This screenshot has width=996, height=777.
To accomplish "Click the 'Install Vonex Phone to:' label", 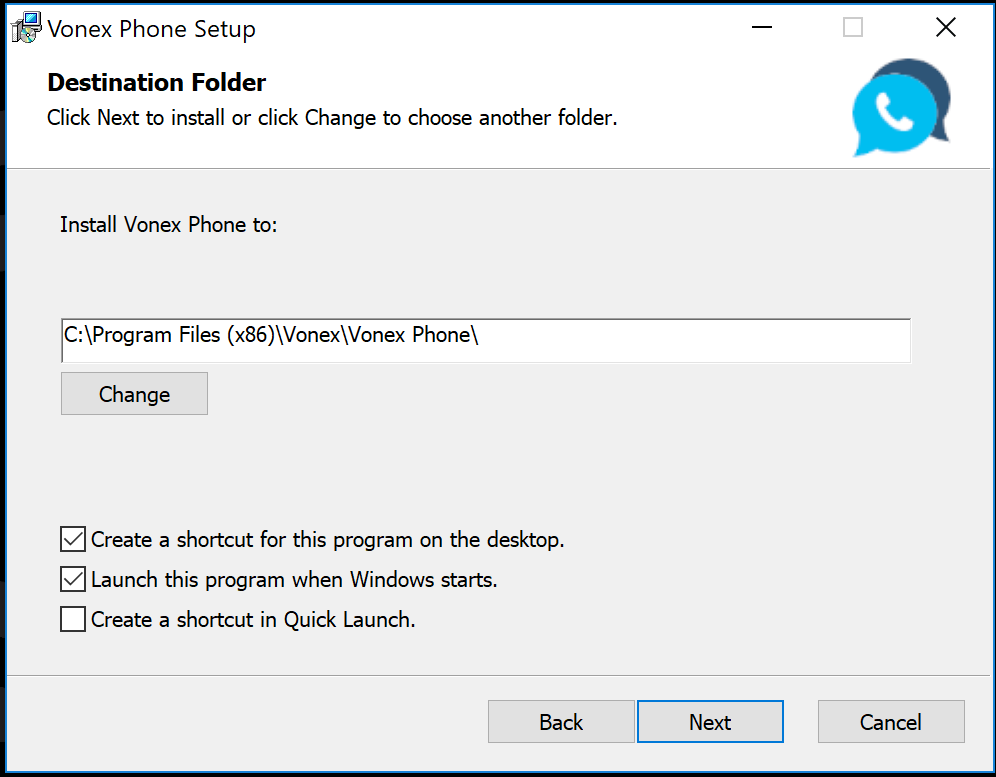I will (x=168, y=224).
